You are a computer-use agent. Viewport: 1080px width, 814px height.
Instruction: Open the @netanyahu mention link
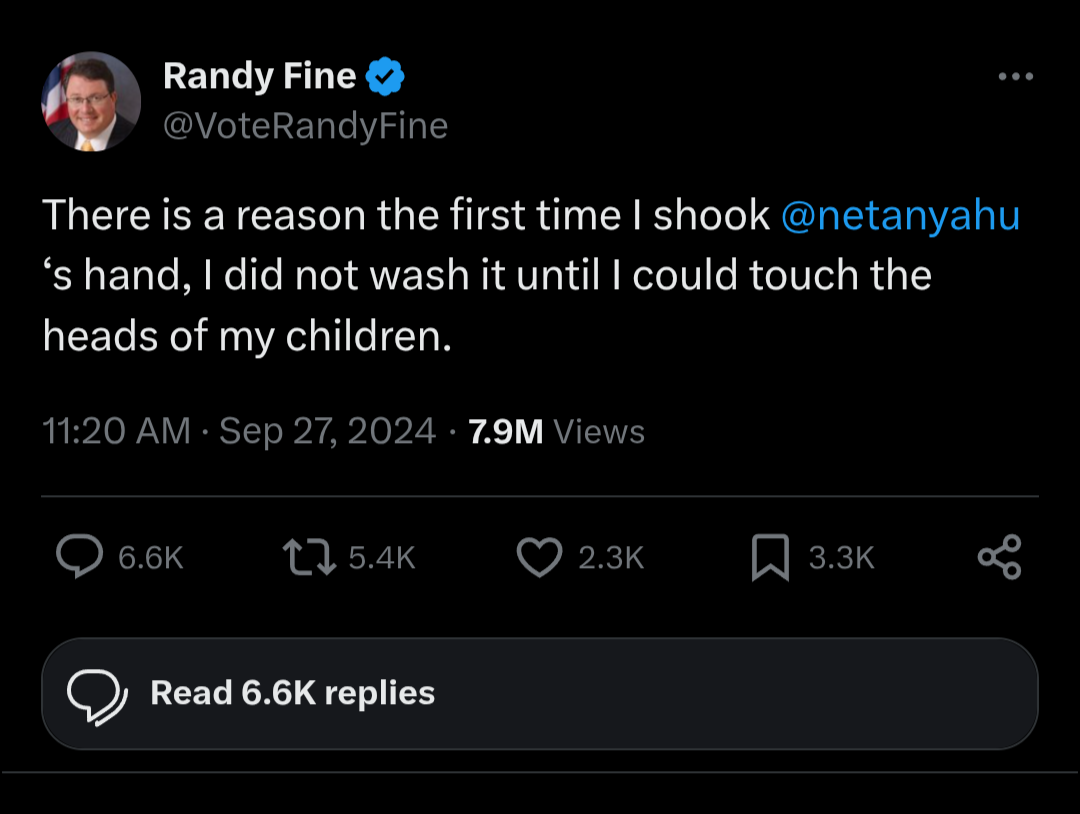point(899,216)
